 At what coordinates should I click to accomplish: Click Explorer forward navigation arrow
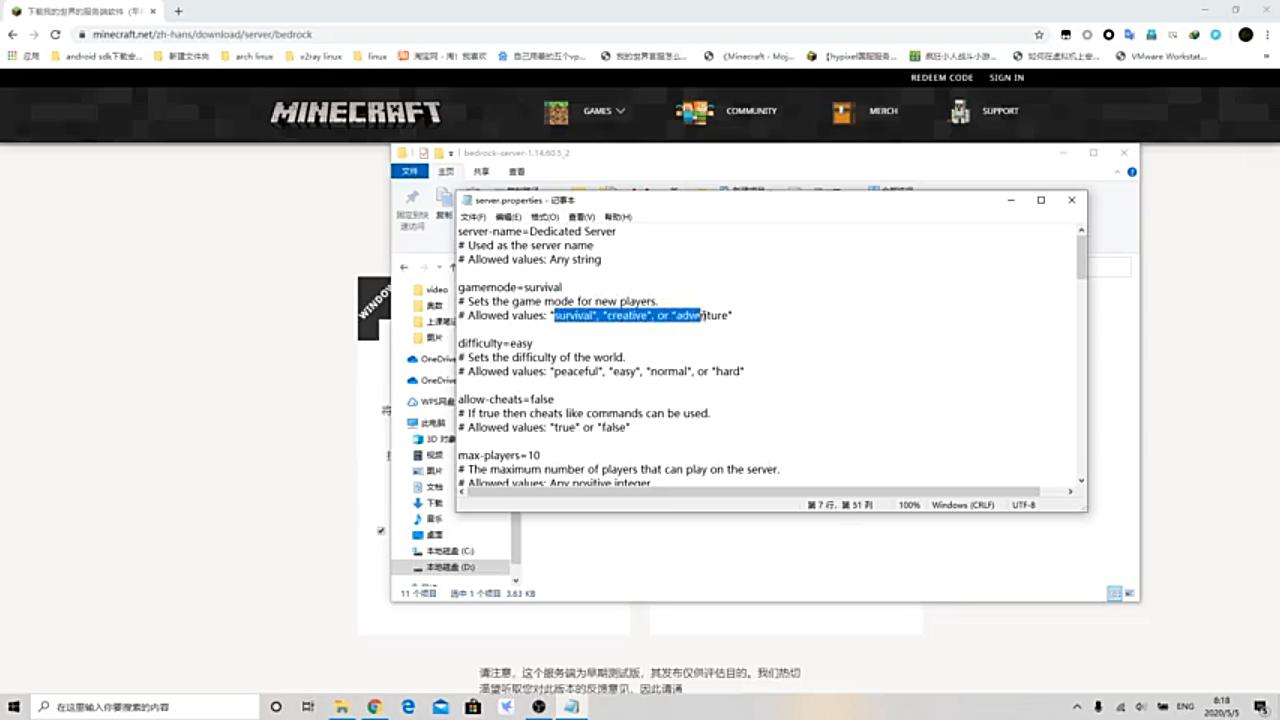point(424,267)
